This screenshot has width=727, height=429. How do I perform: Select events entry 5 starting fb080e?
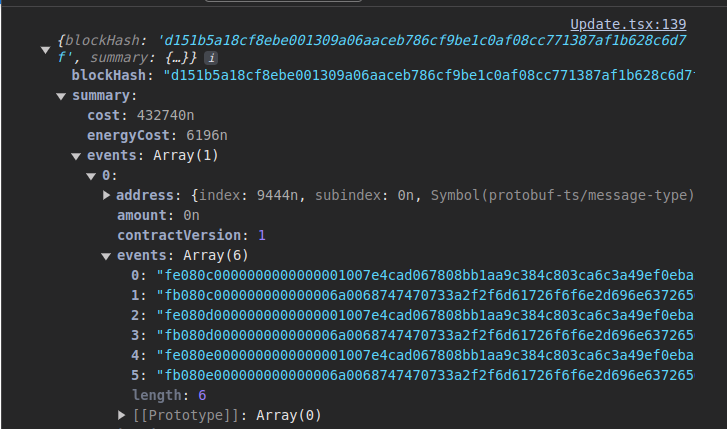coord(425,375)
